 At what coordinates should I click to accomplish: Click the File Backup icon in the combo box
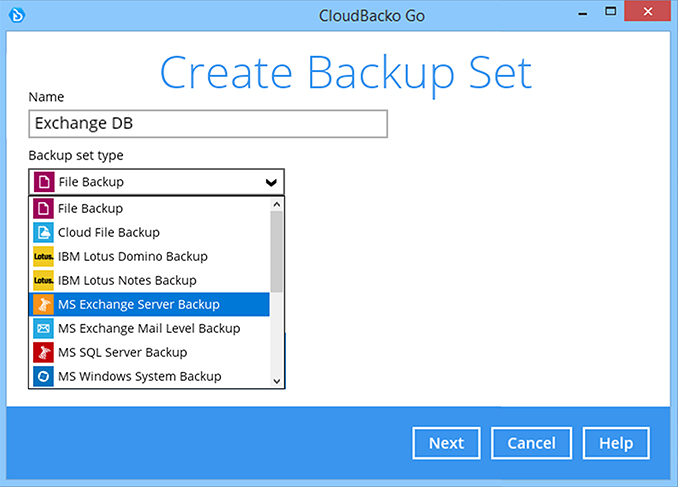[44, 182]
